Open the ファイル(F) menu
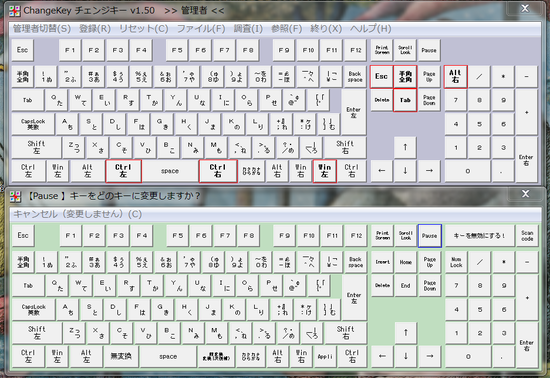Viewport: 550px width, 378px height. pyautogui.click(x=201, y=29)
